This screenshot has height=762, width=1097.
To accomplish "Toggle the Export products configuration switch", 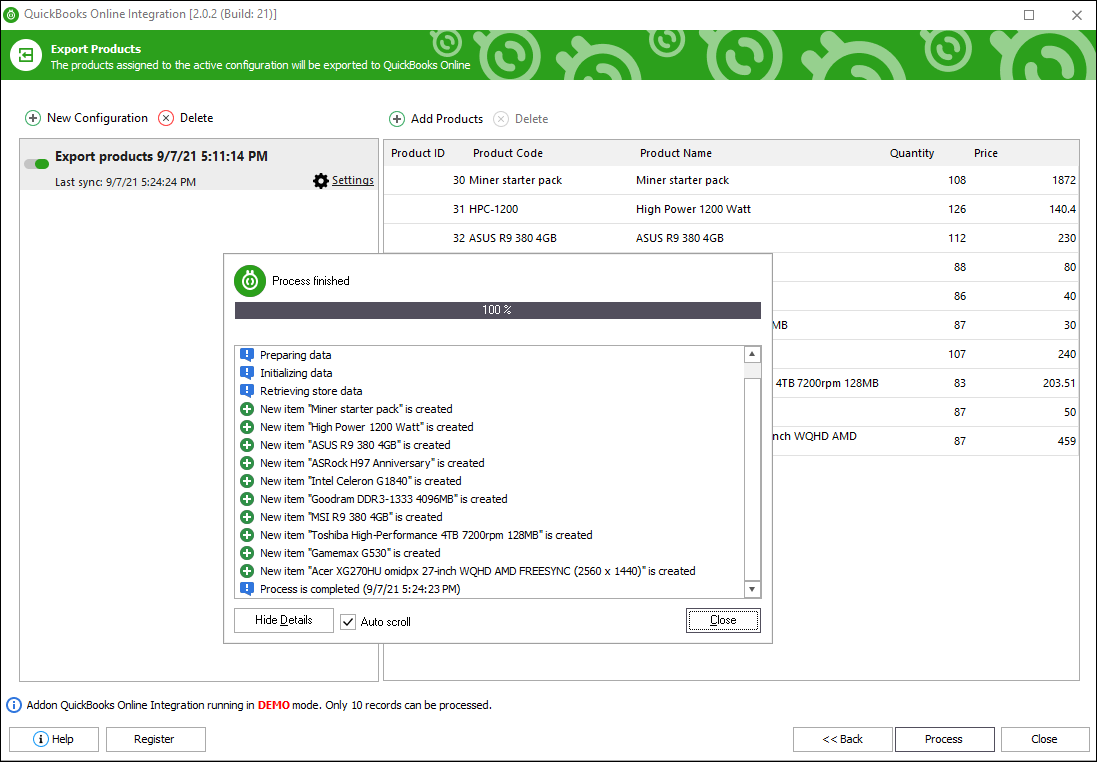I will (36, 164).
